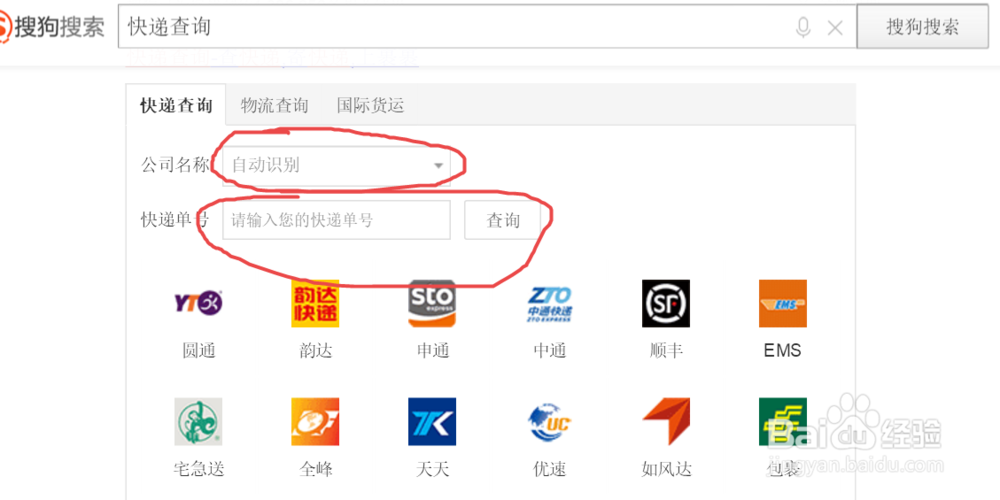This screenshot has height=500, width=1000.
Task: Select the 如风达 courier icon
Action: [666, 422]
